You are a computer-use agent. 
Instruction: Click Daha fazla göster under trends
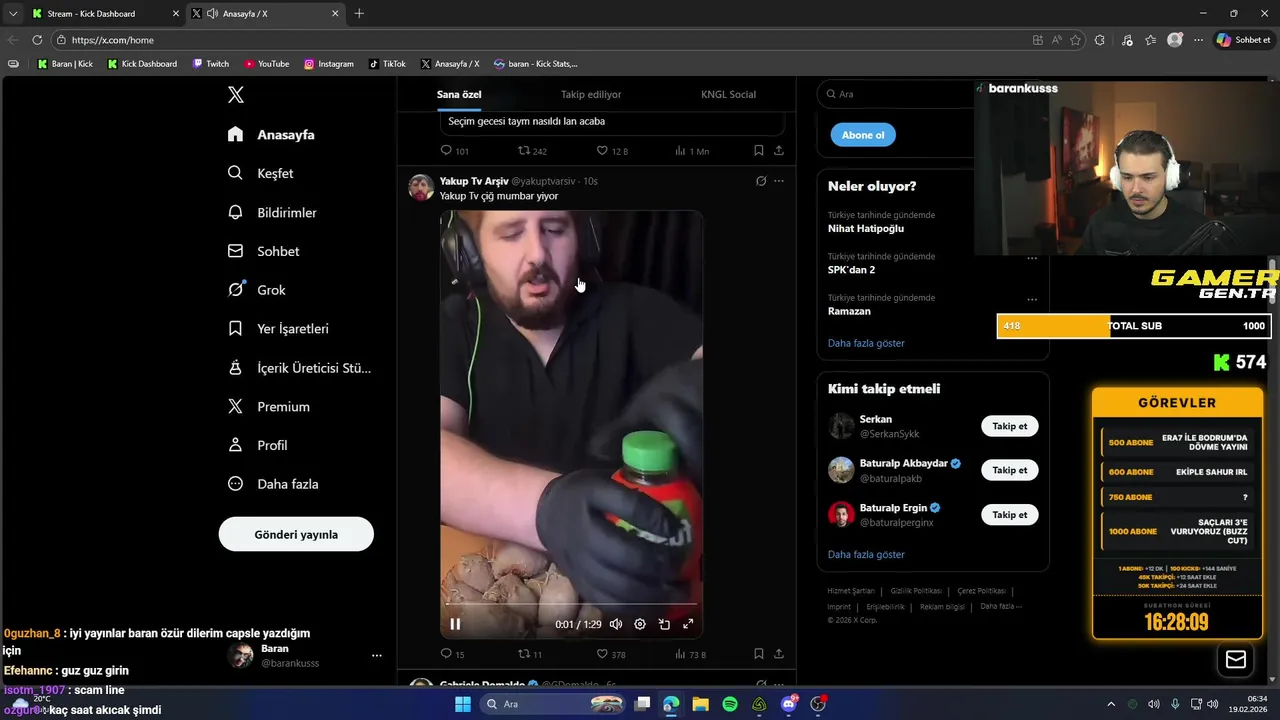[866, 343]
